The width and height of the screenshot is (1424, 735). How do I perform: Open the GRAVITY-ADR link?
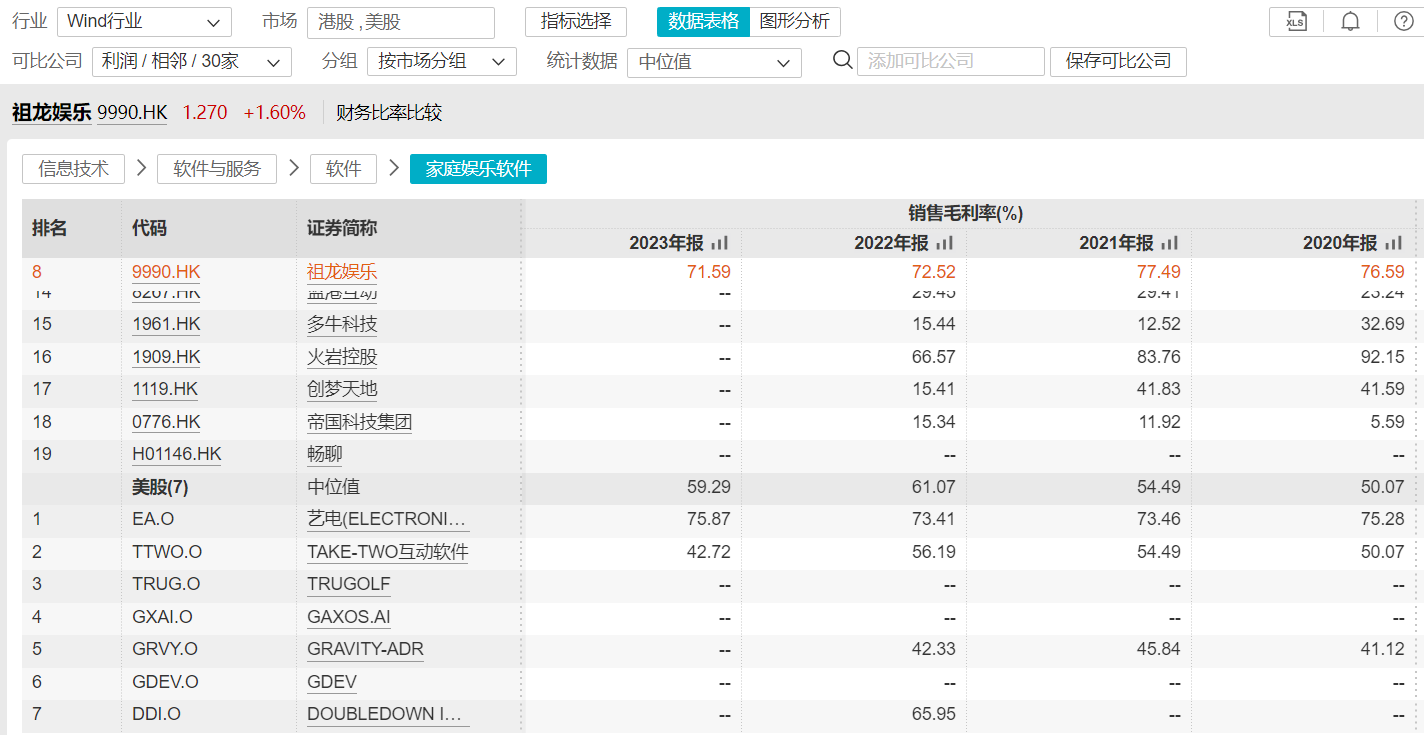tap(365, 649)
